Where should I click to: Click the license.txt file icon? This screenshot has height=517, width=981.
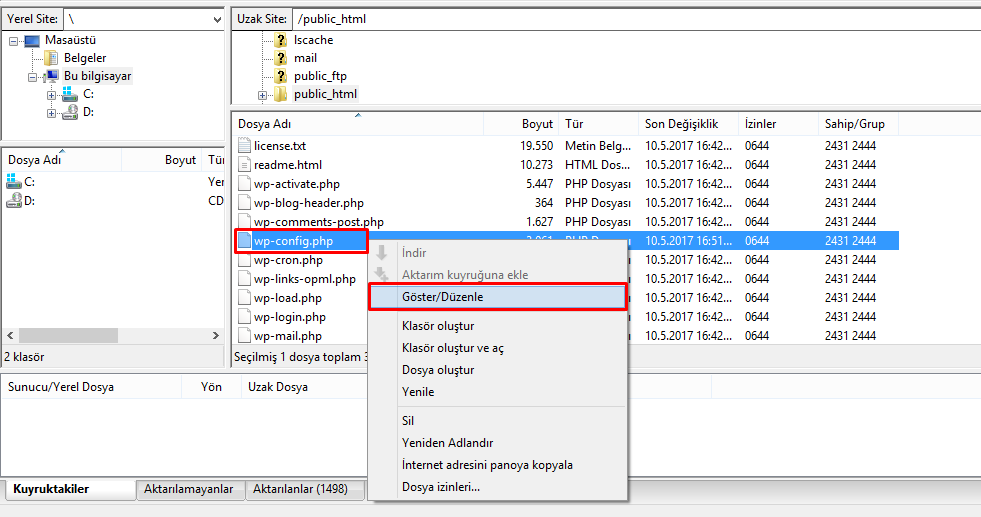245,146
